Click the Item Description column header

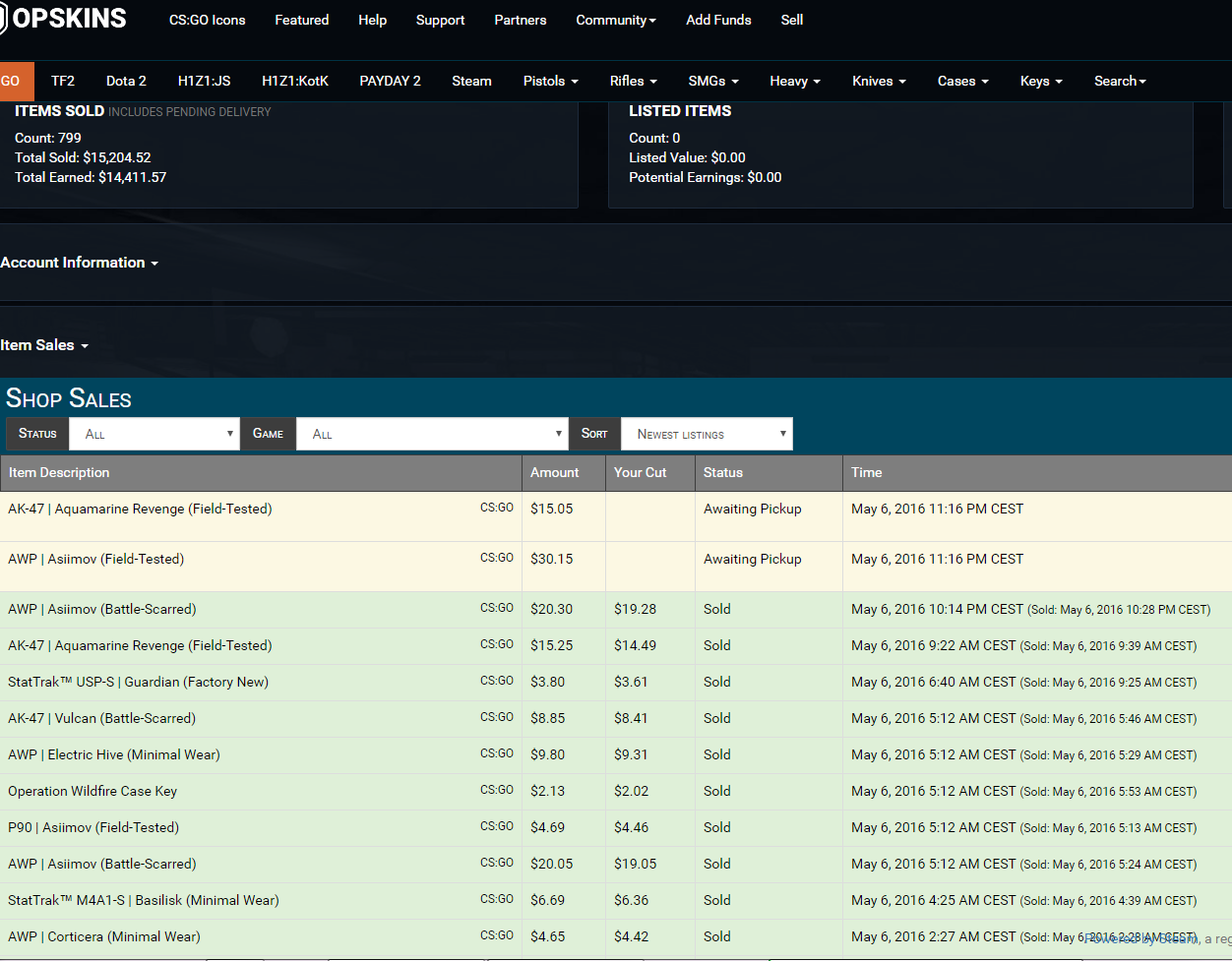261,473
